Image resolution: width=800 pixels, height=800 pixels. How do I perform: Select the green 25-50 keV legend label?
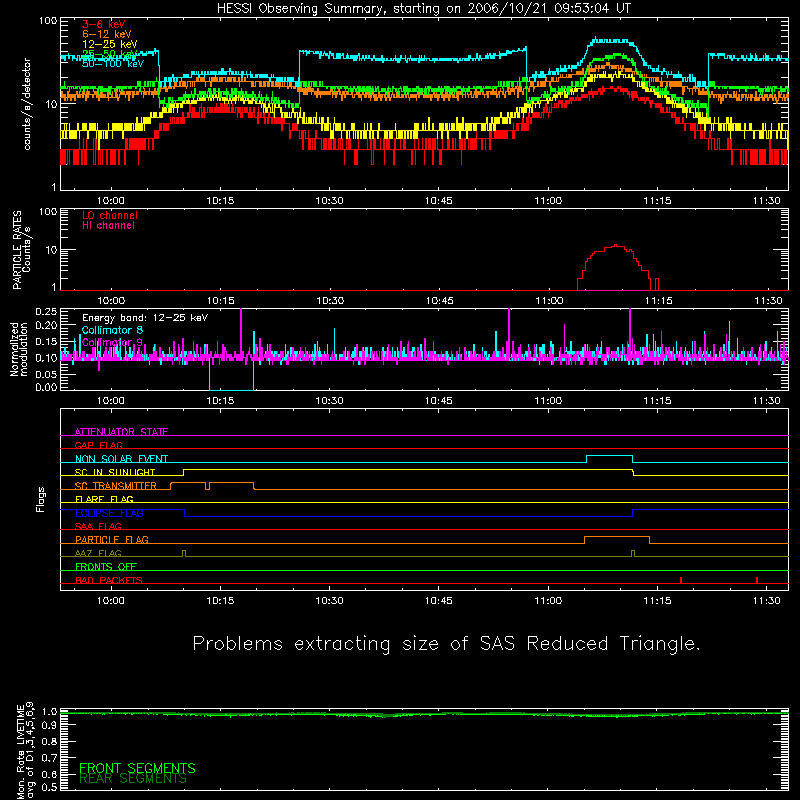(110, 54)
